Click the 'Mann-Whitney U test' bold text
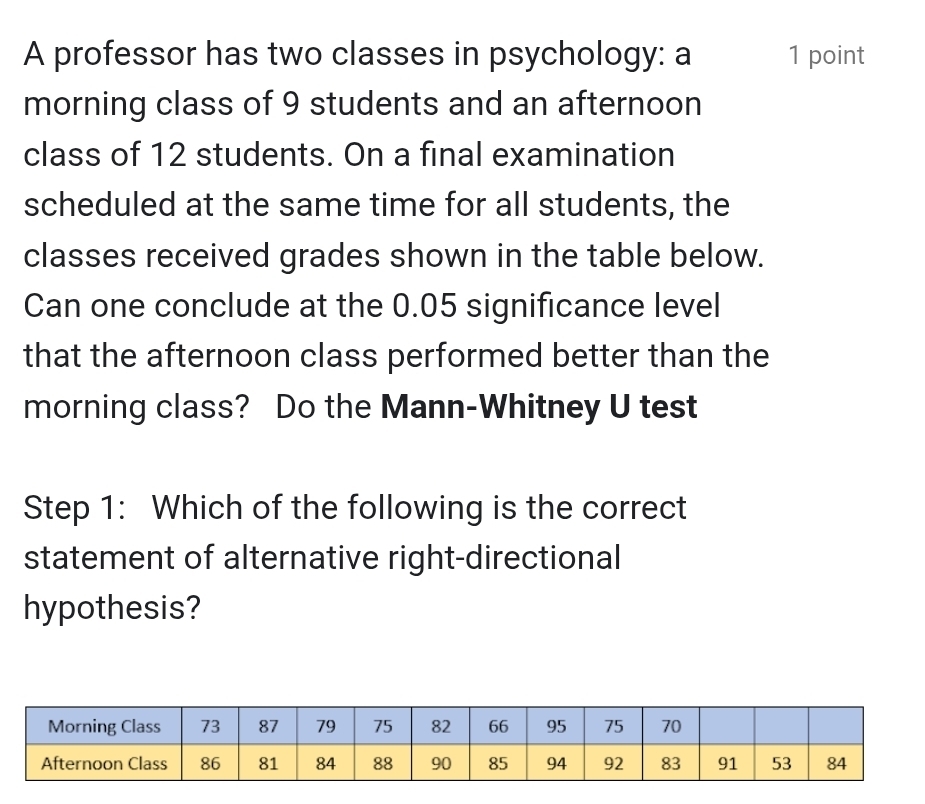 coord(539,406)
